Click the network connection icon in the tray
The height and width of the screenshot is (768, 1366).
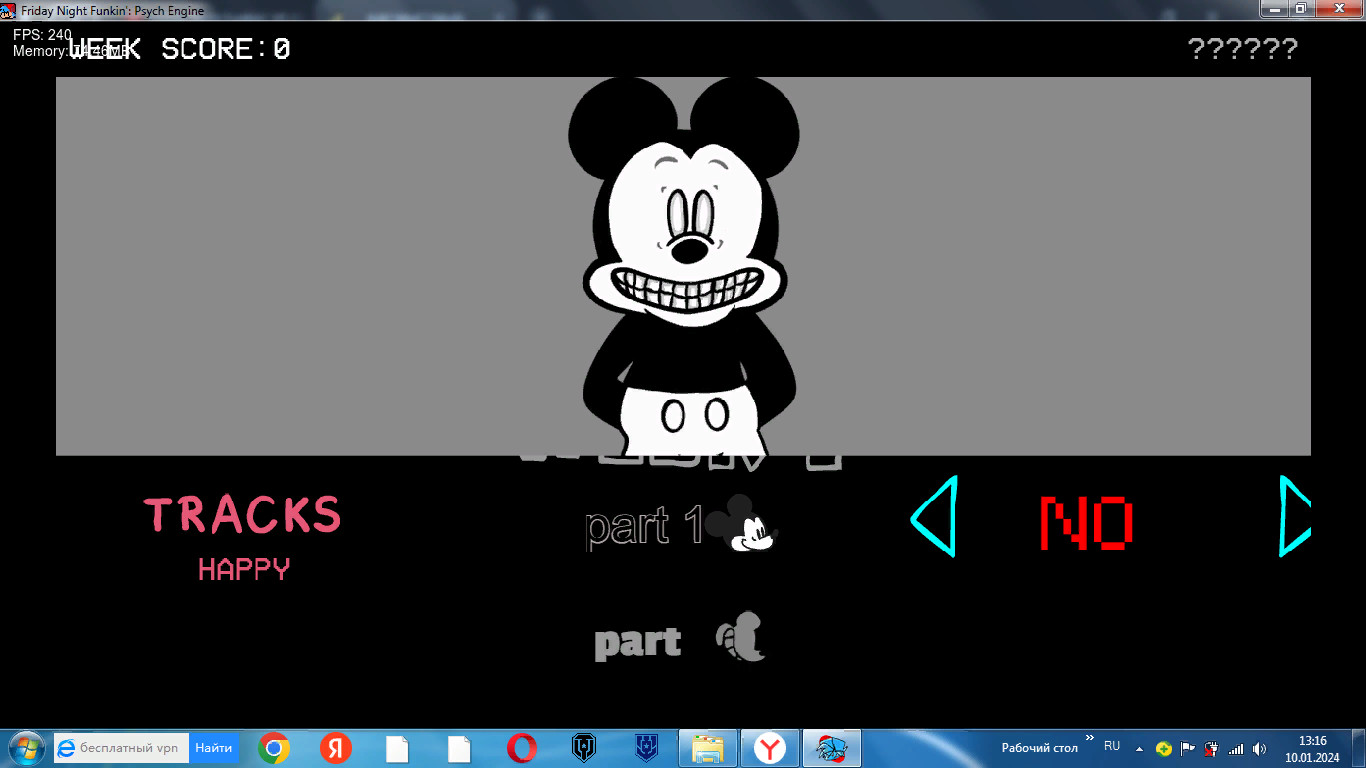[1236, 747]
